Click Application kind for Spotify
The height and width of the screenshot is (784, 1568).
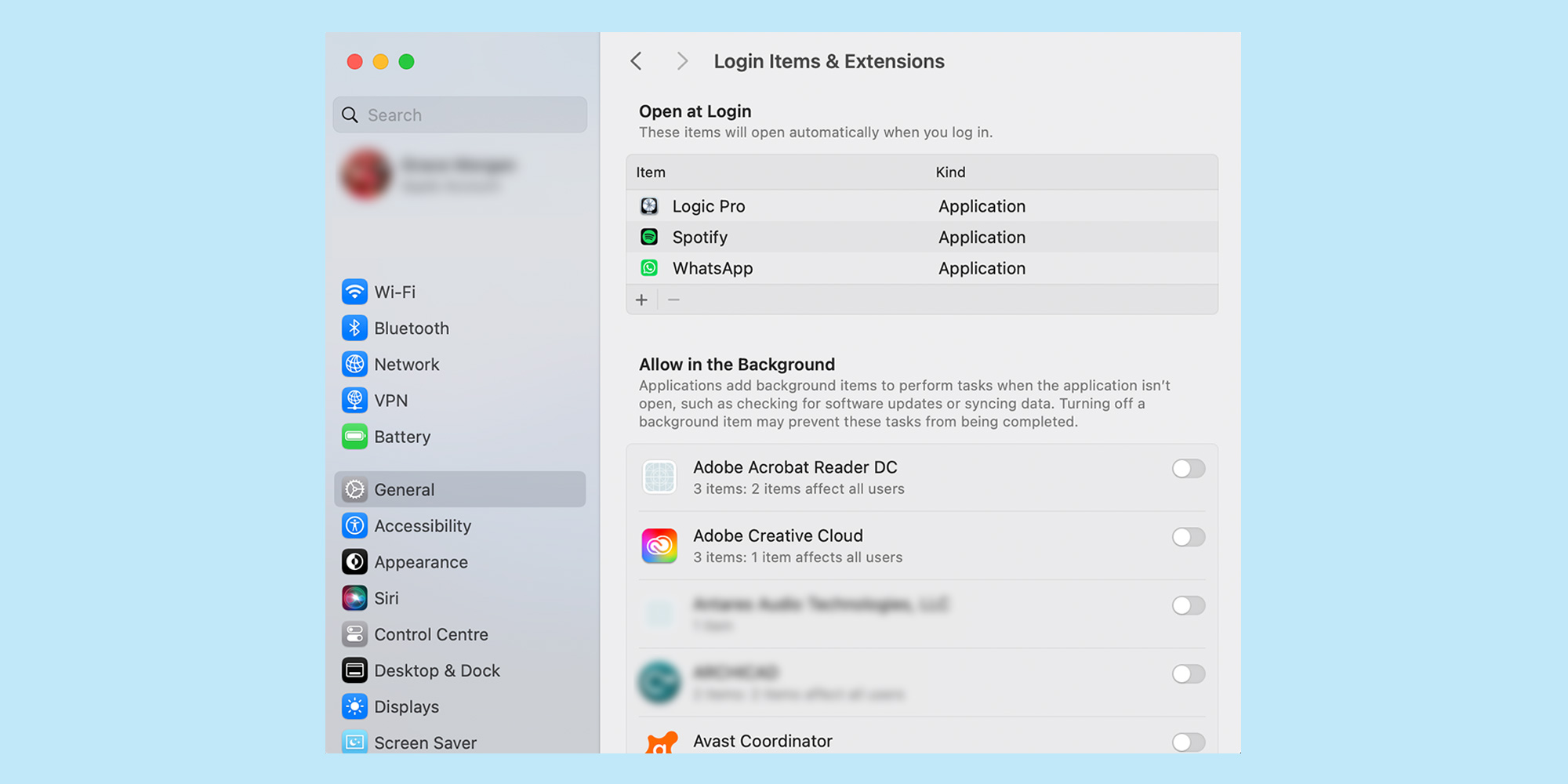982,237
